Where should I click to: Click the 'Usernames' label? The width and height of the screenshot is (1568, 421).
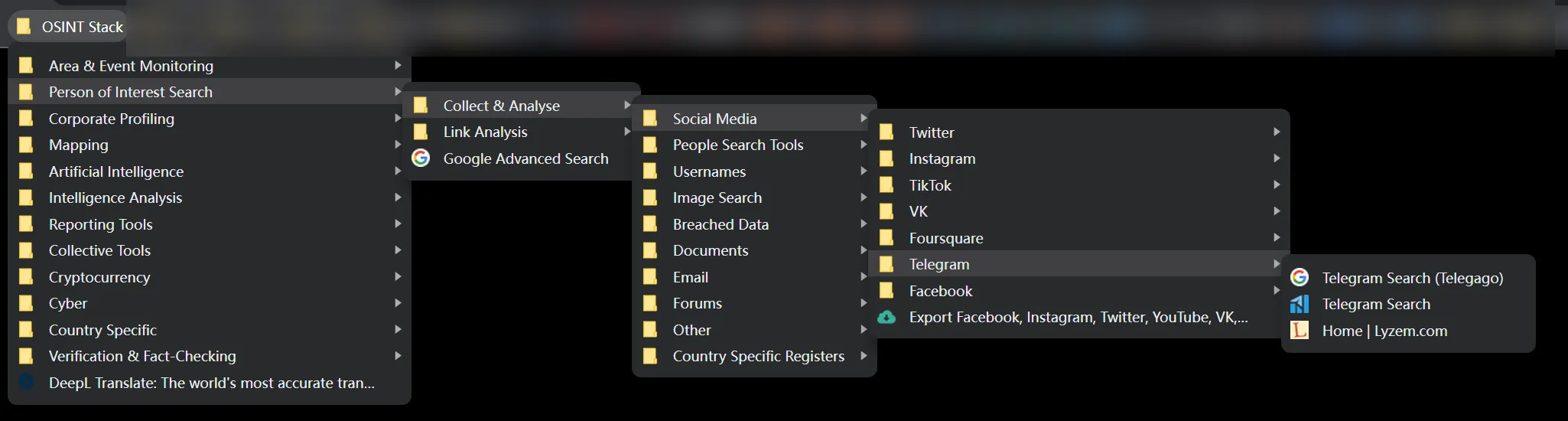(709, 171)
